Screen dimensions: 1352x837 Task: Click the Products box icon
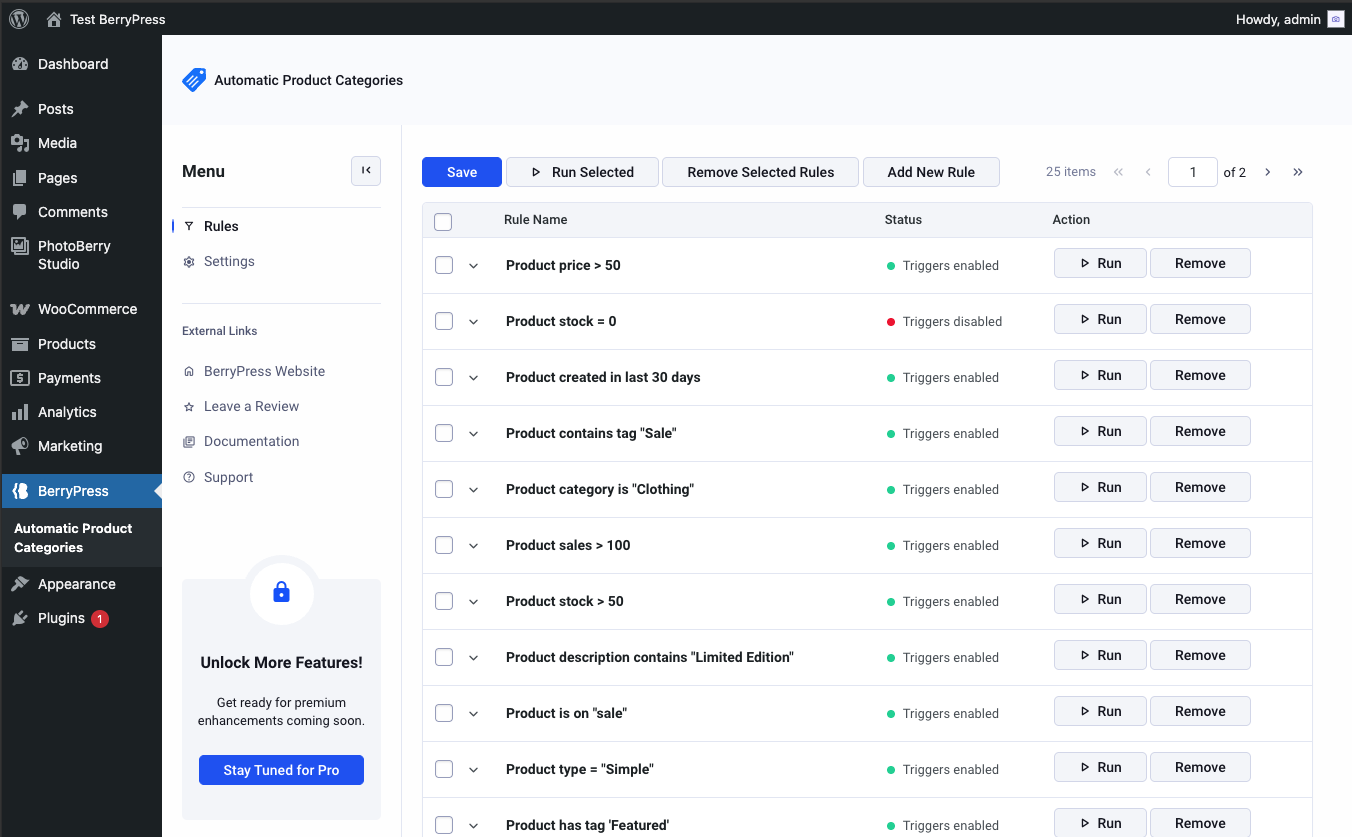[20, 344]
